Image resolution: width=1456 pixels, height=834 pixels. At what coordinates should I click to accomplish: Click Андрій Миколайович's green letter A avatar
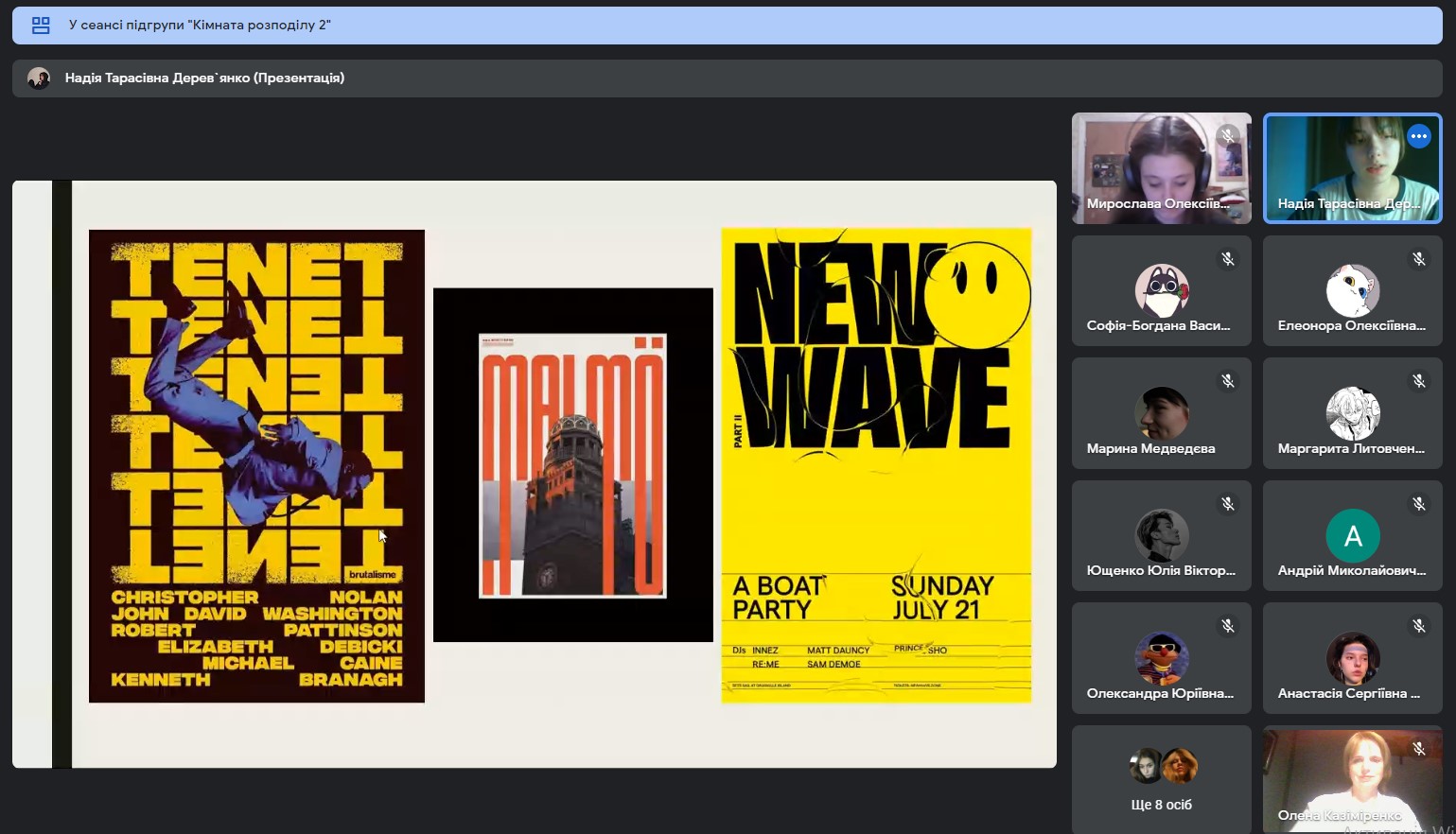tap(1352, 536)
